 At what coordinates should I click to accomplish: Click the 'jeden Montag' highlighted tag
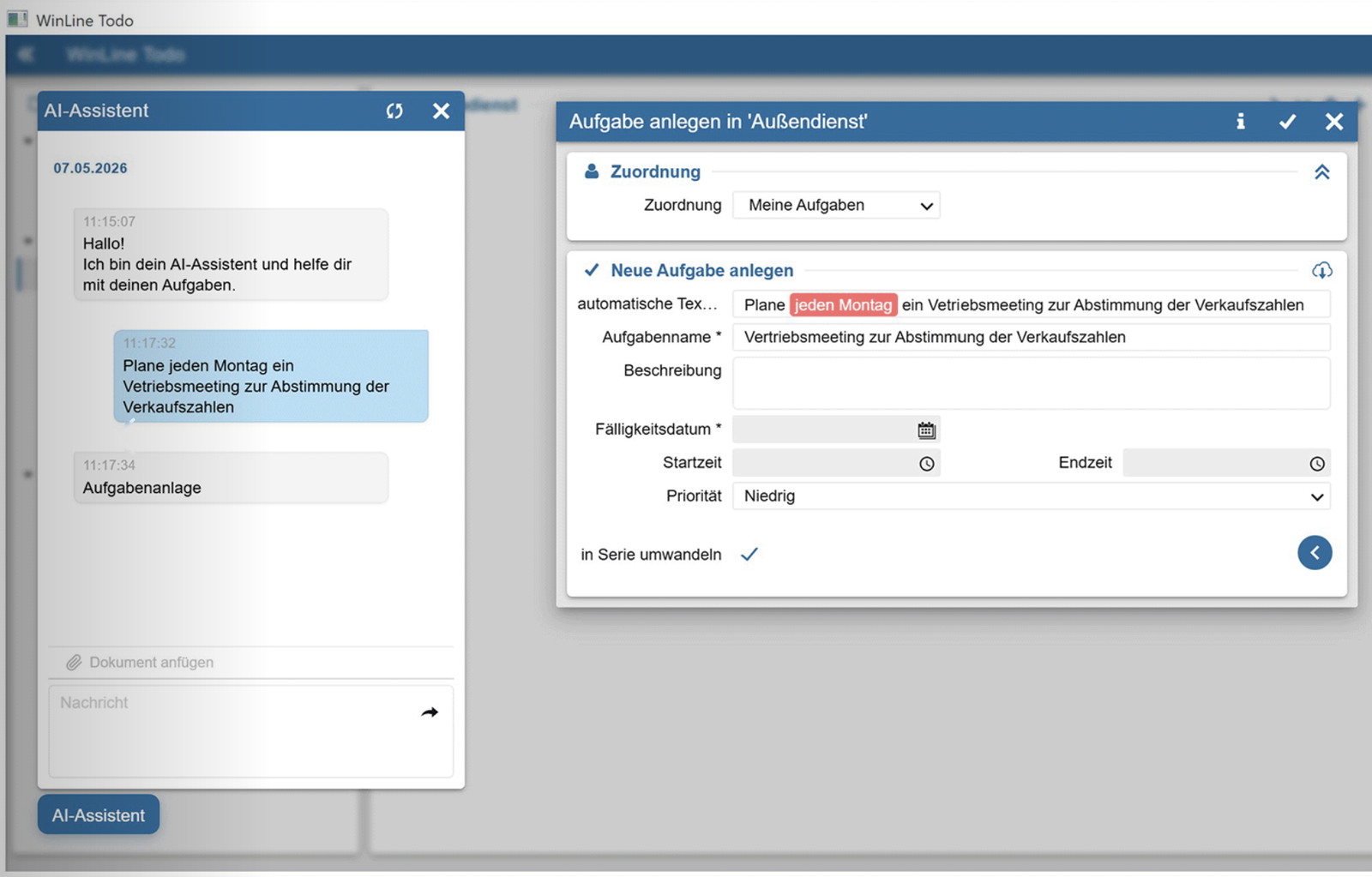(843, 305)
